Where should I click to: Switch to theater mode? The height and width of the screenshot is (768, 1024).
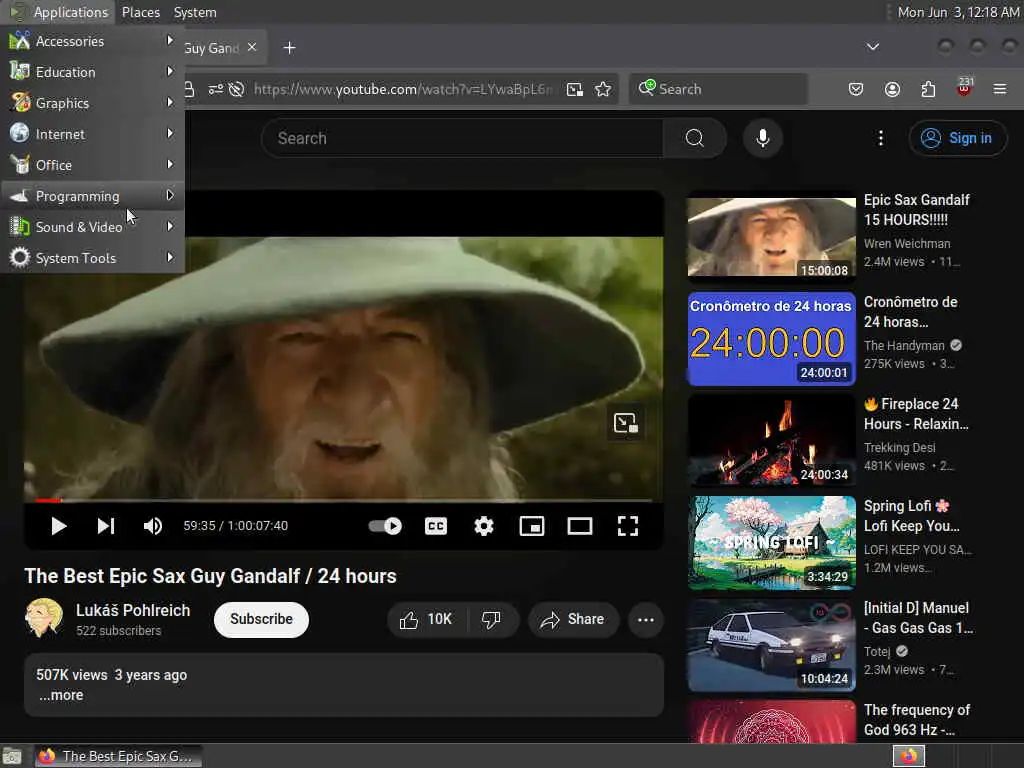tap(580, 526)
